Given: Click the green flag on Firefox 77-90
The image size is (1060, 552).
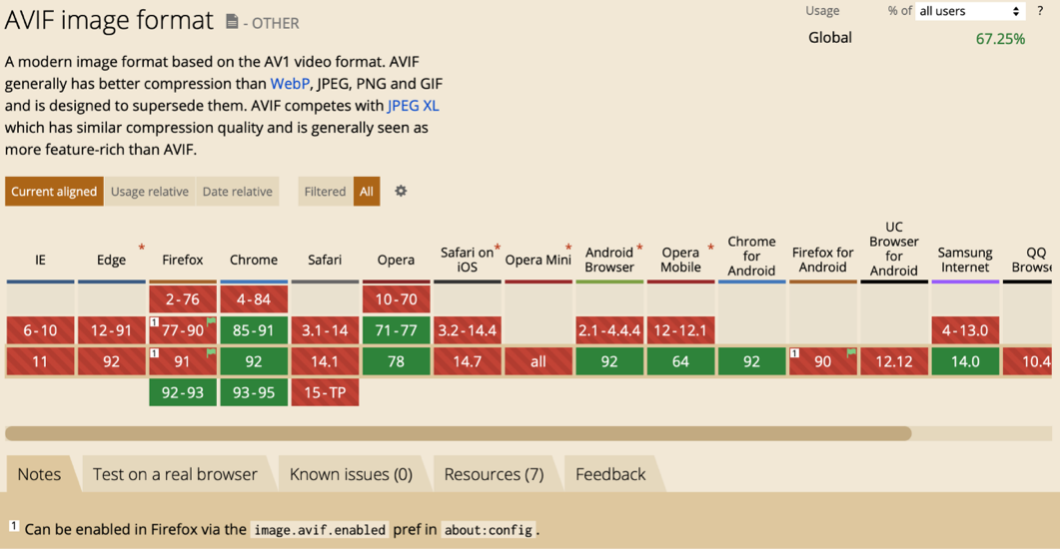Looking at the screenshot, I should [x=211, y=322].
